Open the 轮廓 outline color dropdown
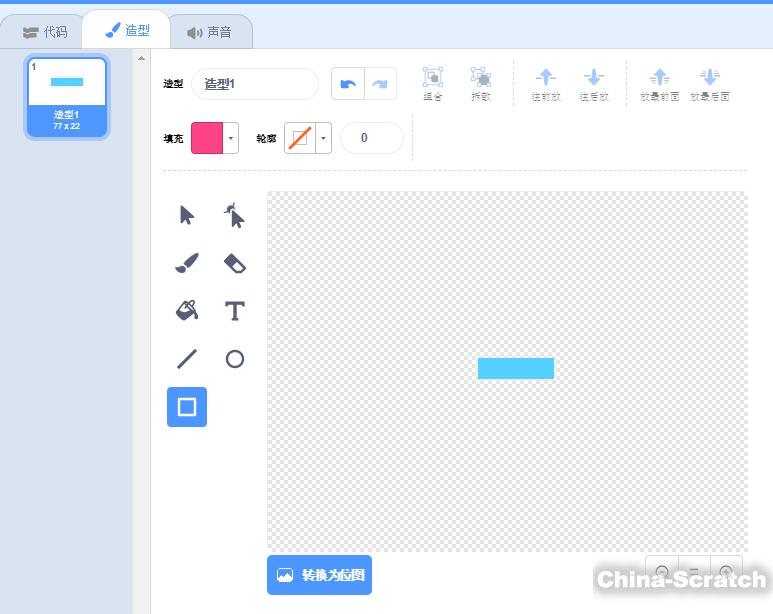 (x=324, y=138)
